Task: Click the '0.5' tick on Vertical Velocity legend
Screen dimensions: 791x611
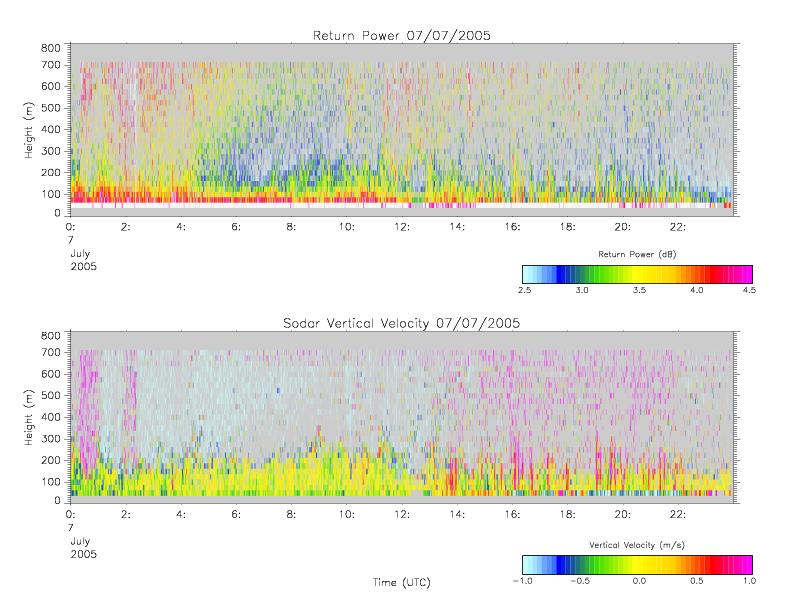Action: pos(697,581)
